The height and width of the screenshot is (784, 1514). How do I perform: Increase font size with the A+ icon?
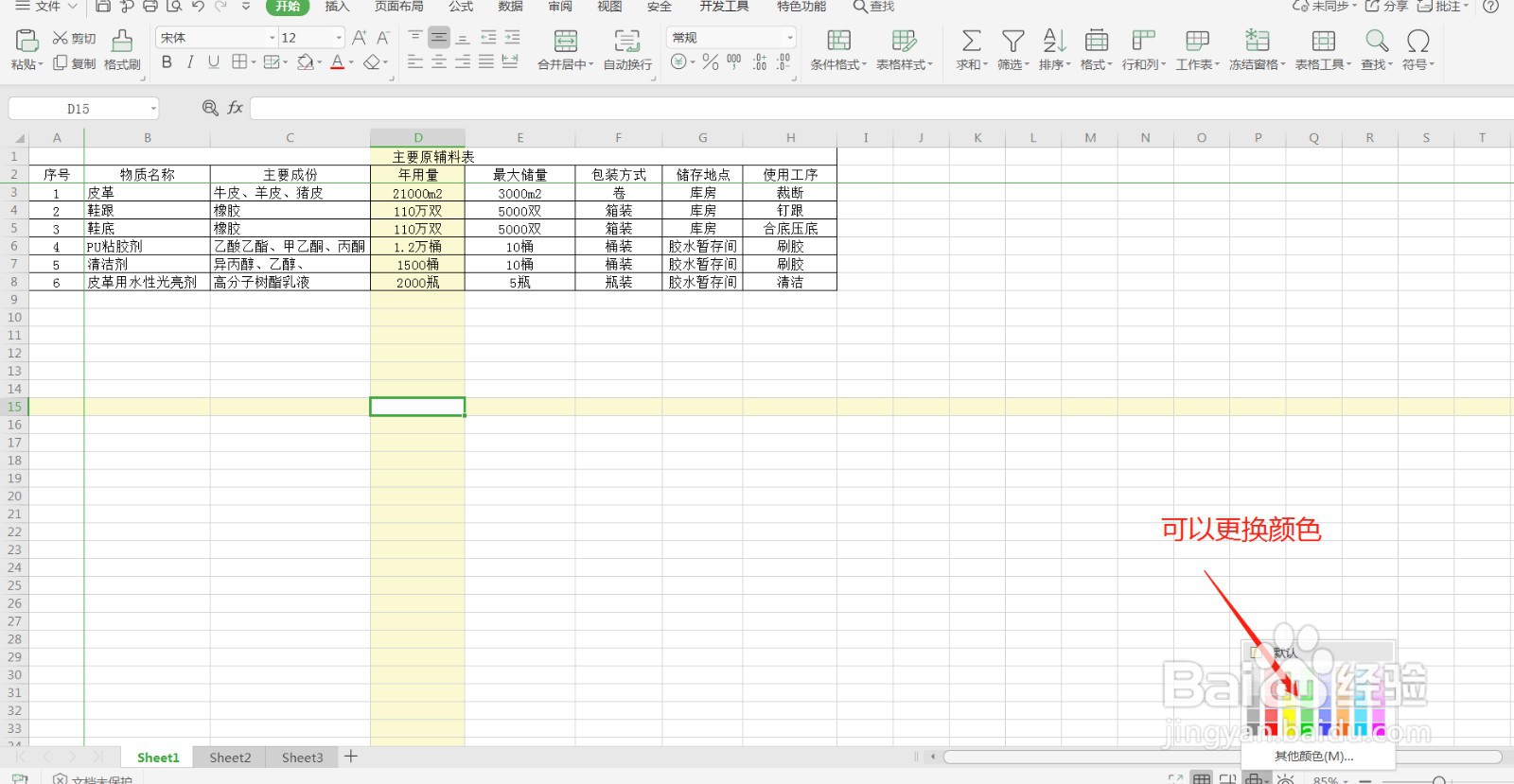pyautogui.click(x=359, y=38)
